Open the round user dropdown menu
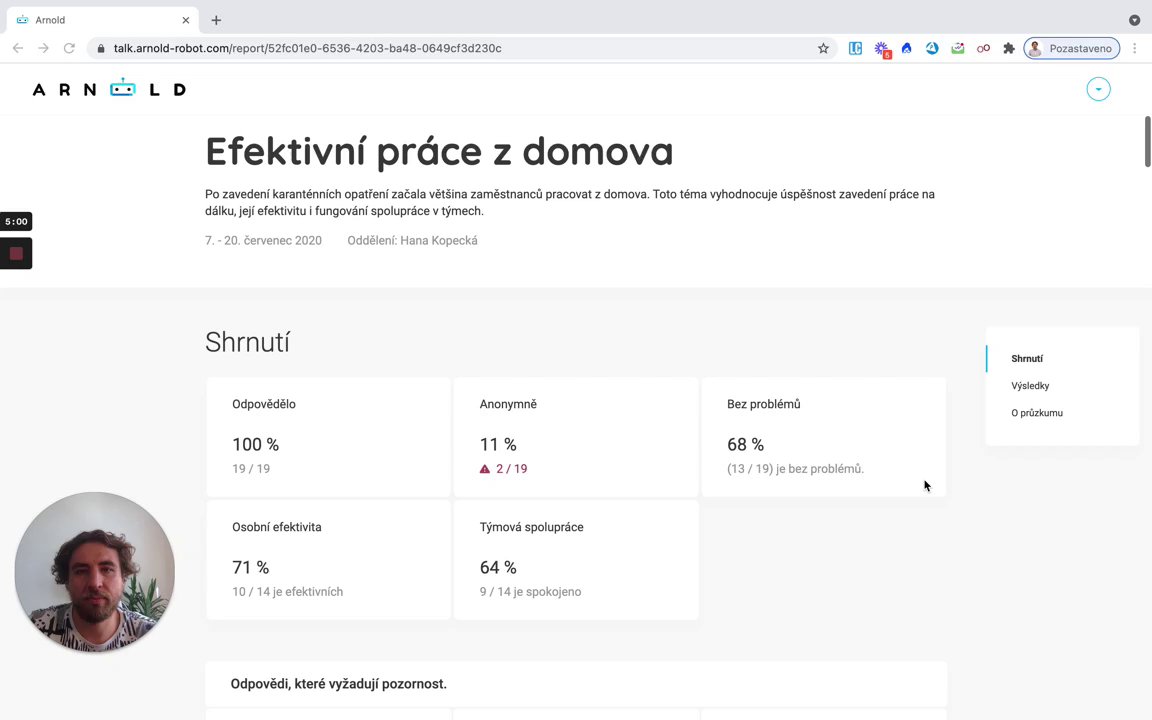 pos(1098,89)
